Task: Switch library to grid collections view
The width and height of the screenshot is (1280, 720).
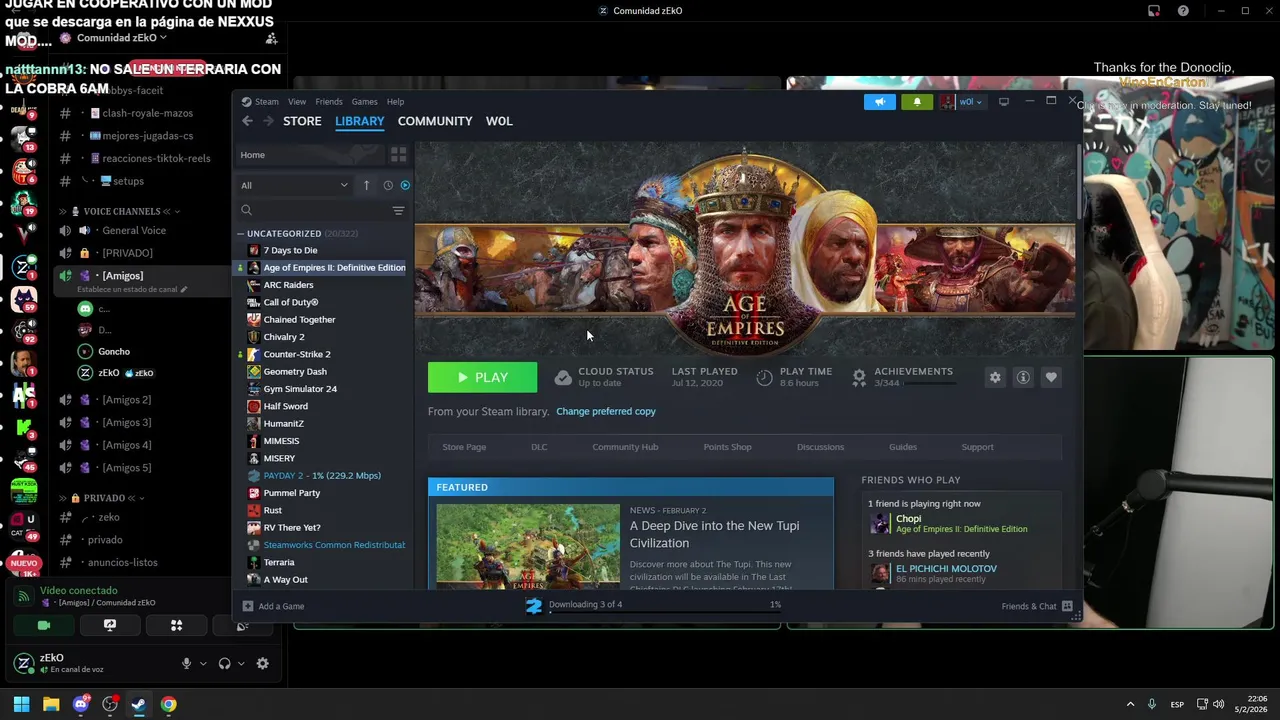Action: (398, 155)
